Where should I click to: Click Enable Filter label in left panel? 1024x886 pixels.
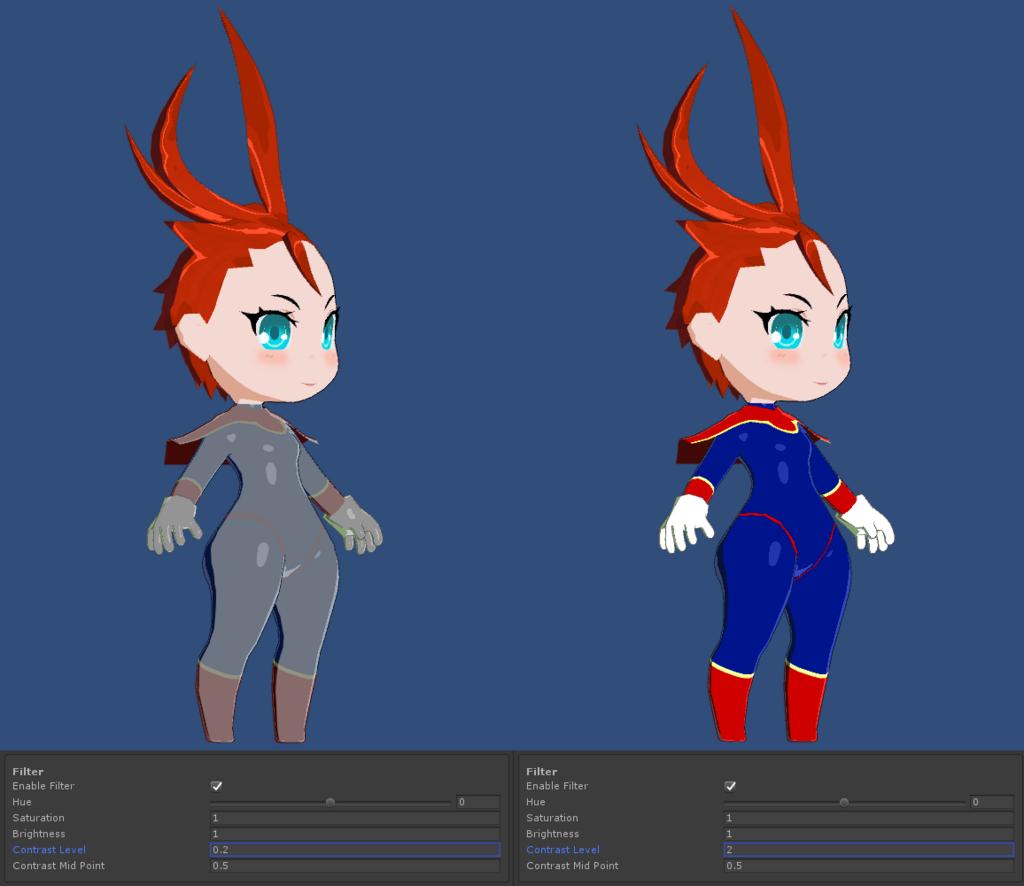[x=44, y=786]
